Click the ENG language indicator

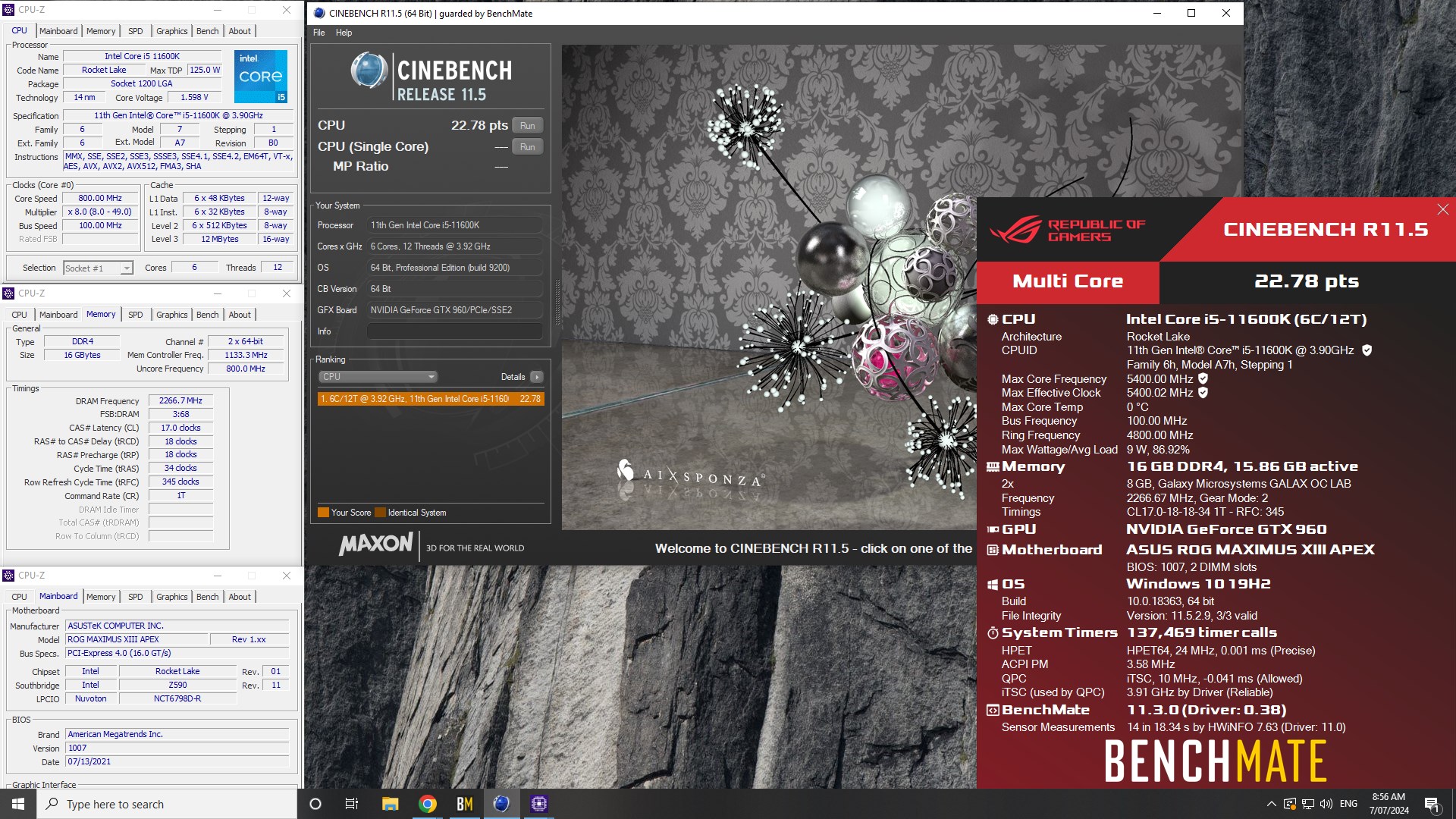pyautogui.click(x=1348, y=804)
